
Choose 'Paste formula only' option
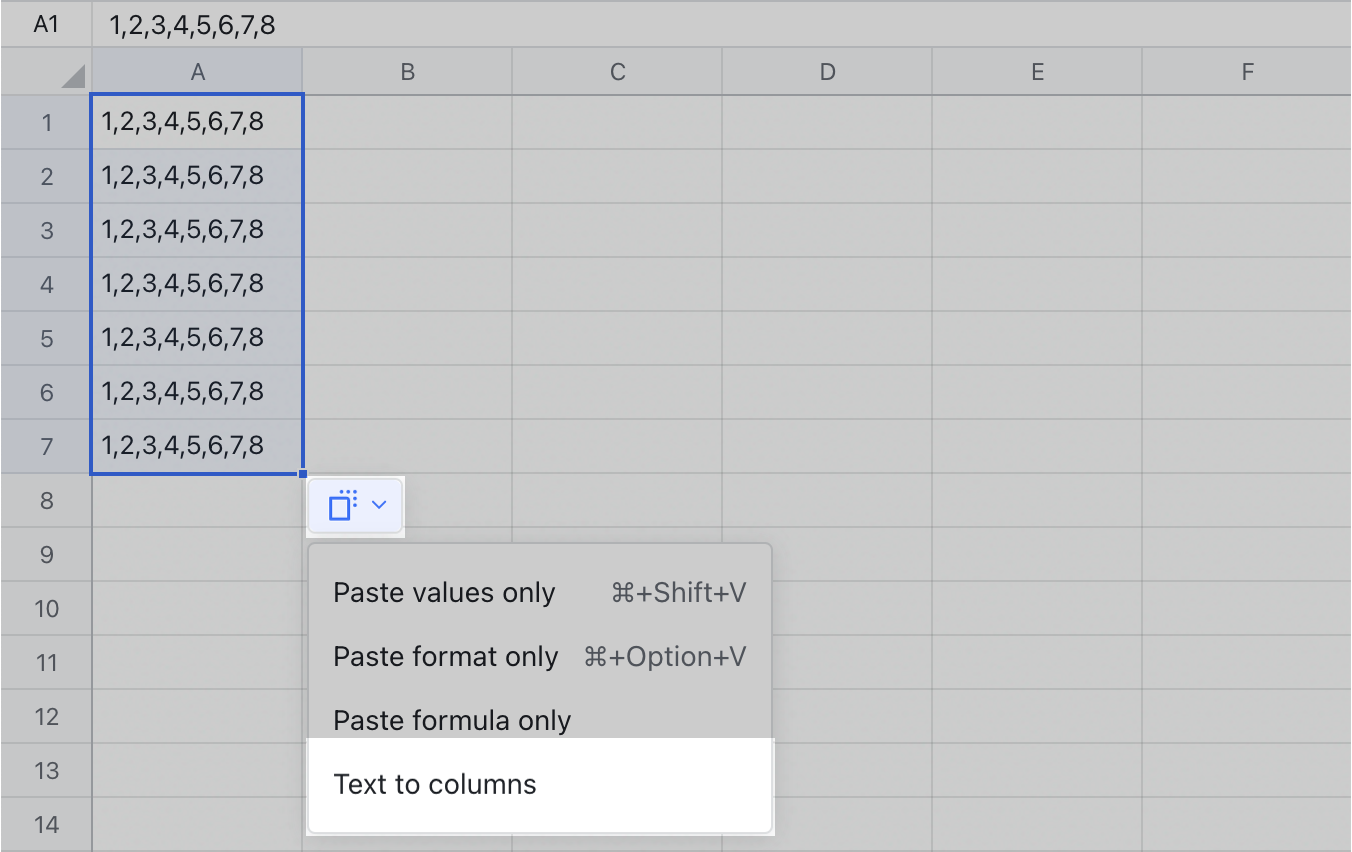451,718
